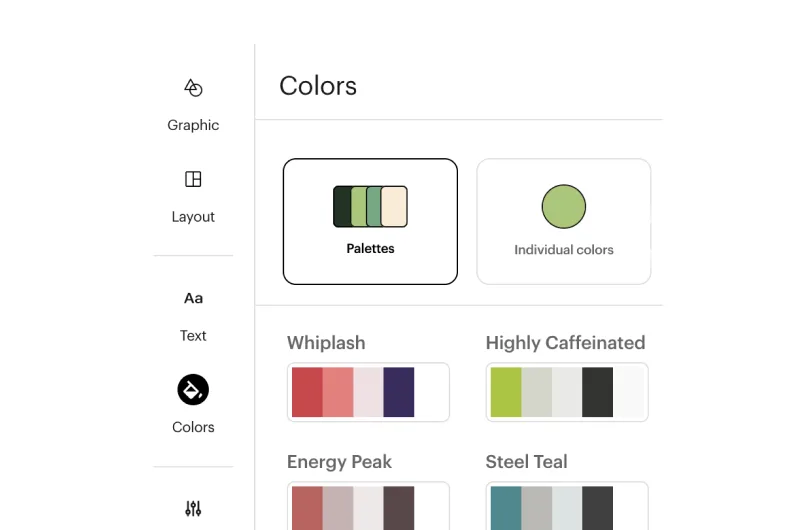Screen dimensions: 794x530
Task: Select the Layout grid icon
Action: pyautogui.click(x=193, y=179)
